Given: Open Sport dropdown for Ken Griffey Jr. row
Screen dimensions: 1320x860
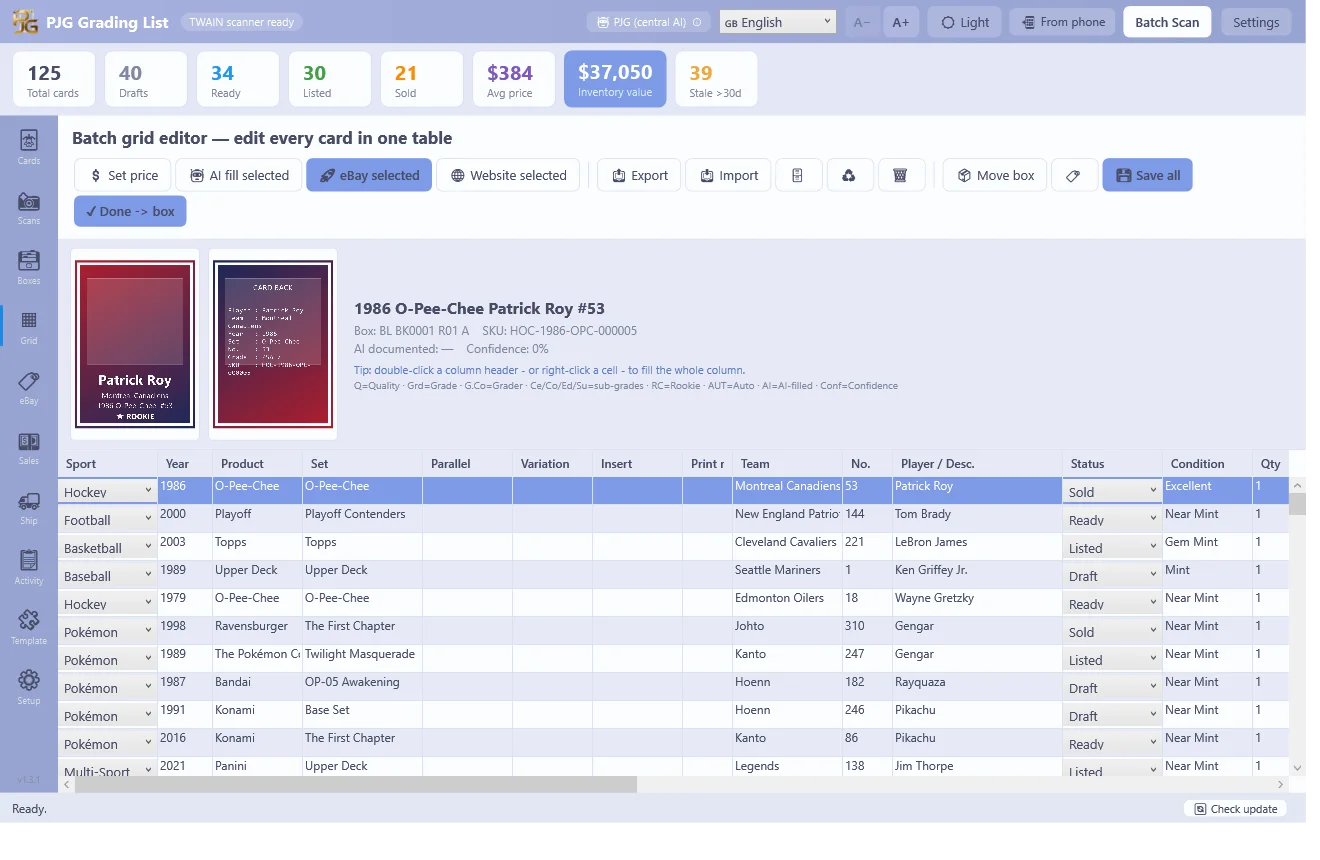Looking at the screenshot, I should pos(108,575).
